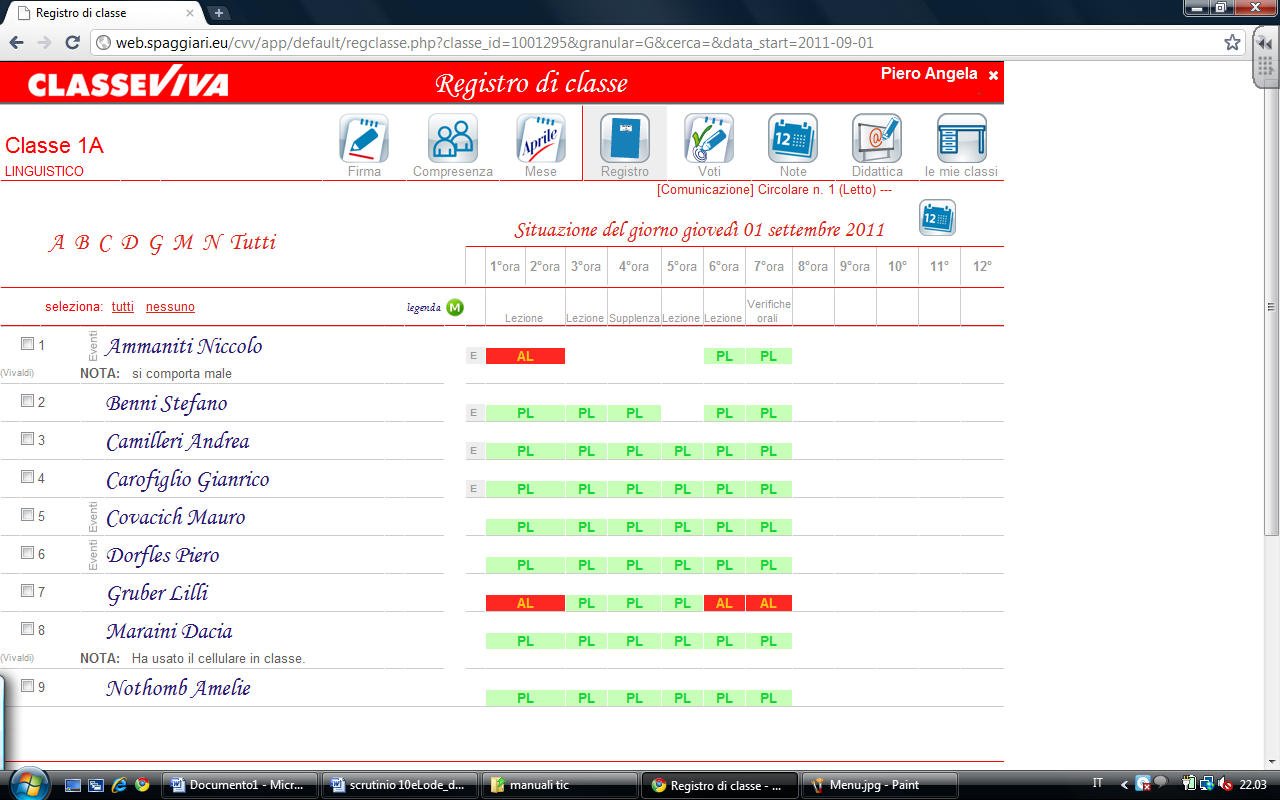Open the 'le mie classi' desk icon
The height and width of the screenshot is (800, 1280).
point(961,138)
